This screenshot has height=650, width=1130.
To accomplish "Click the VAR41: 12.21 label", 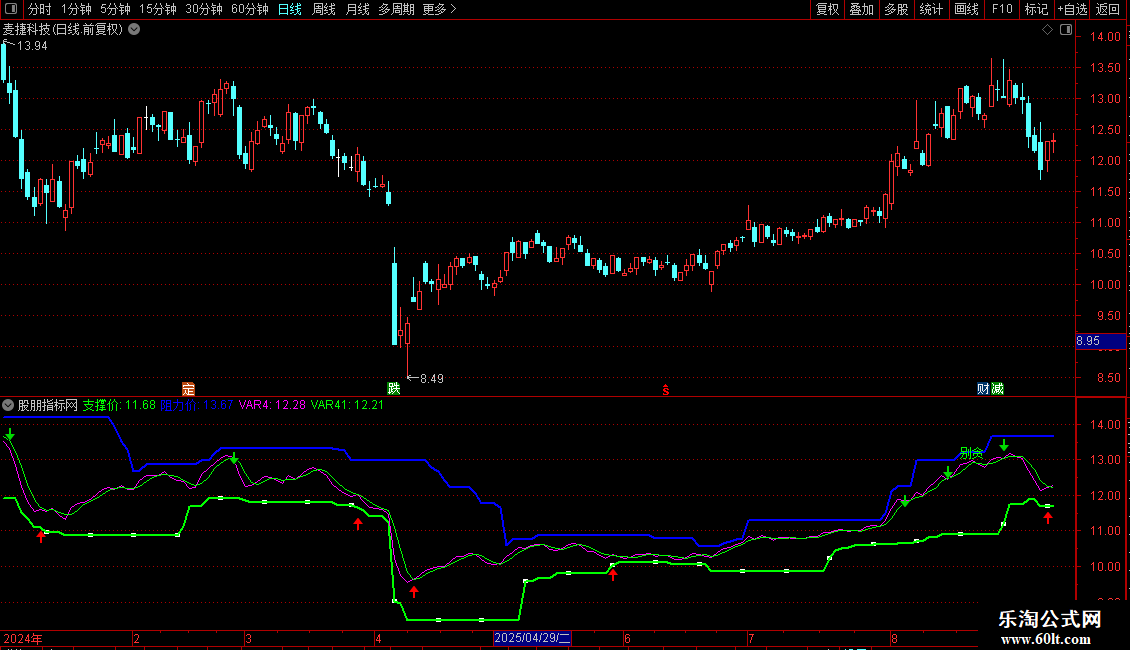I will pos(347,405).
